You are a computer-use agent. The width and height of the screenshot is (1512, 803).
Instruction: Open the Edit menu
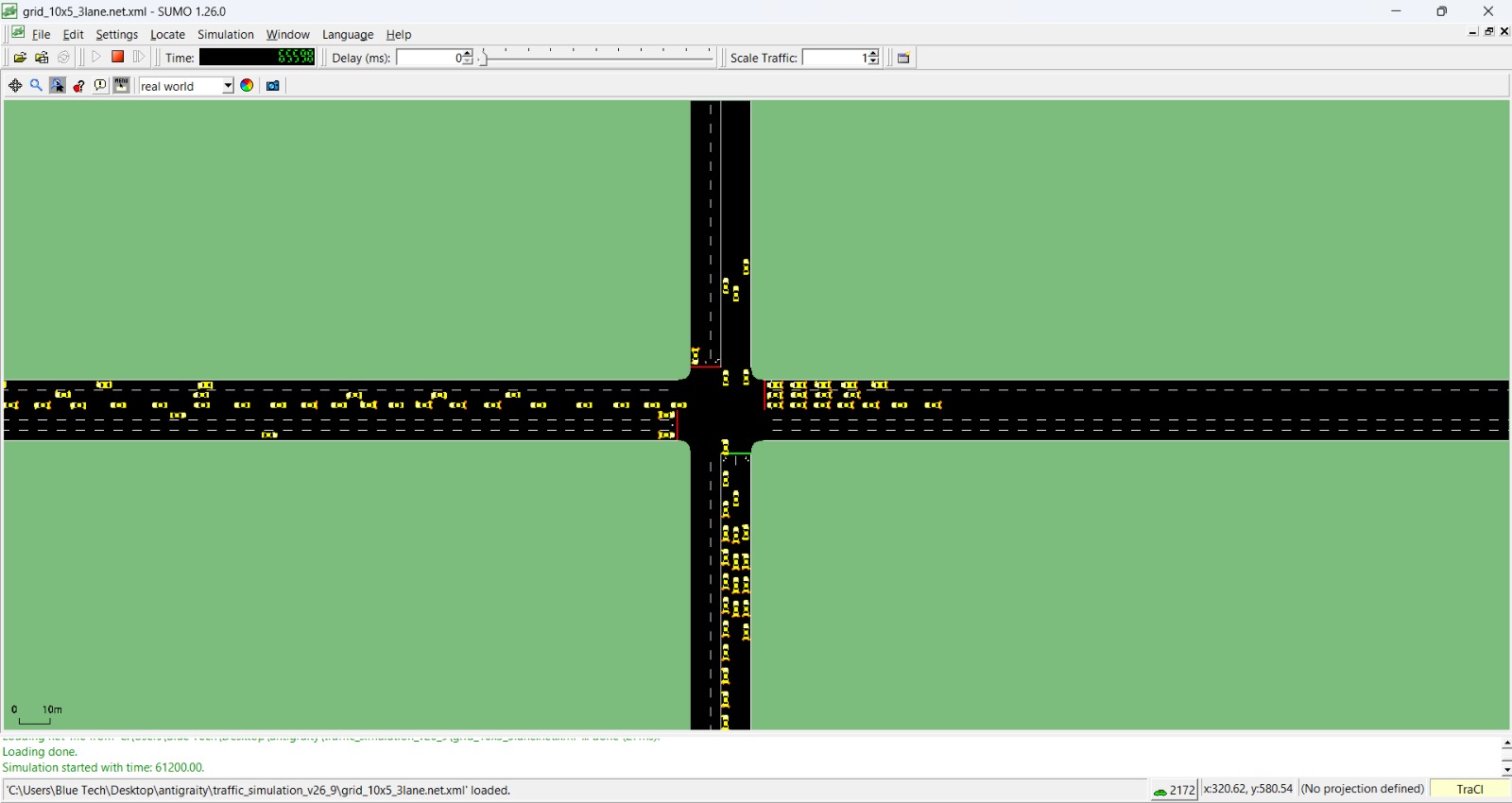click(x=73, y=34)
